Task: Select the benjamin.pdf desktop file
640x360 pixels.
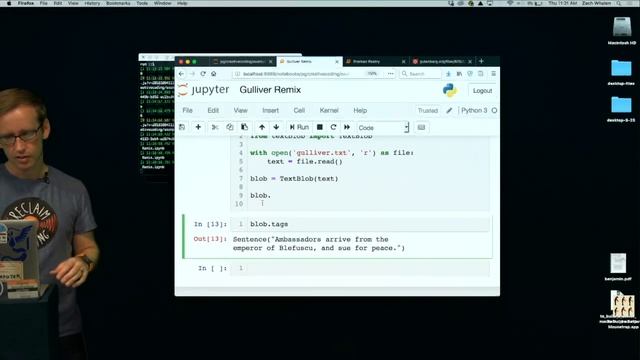Action: click(x=618, y=267)
